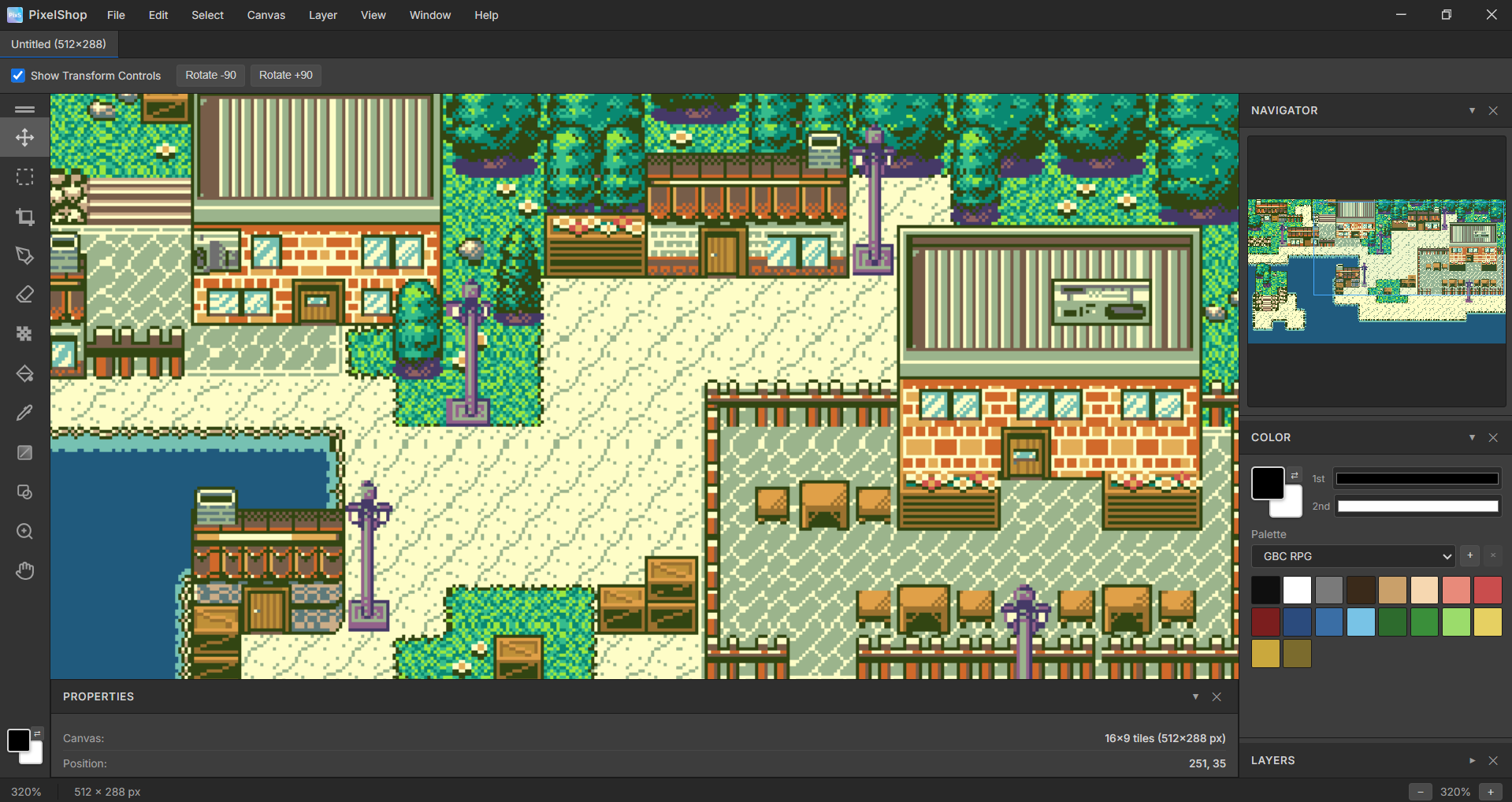Click the Rotate -90 button

[x=210, y=76]
